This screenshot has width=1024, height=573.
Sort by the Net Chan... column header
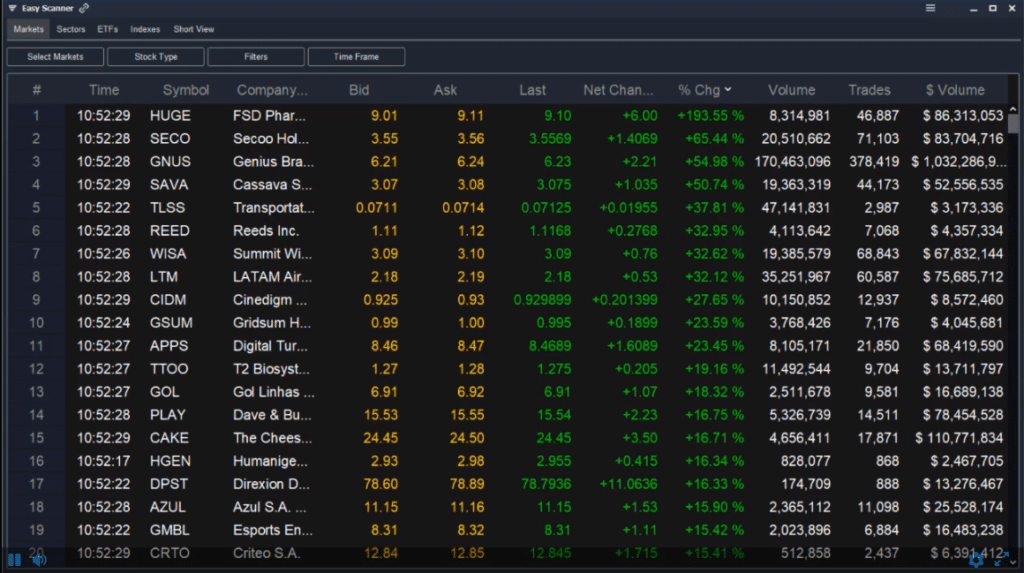click(x=618, y=90)
